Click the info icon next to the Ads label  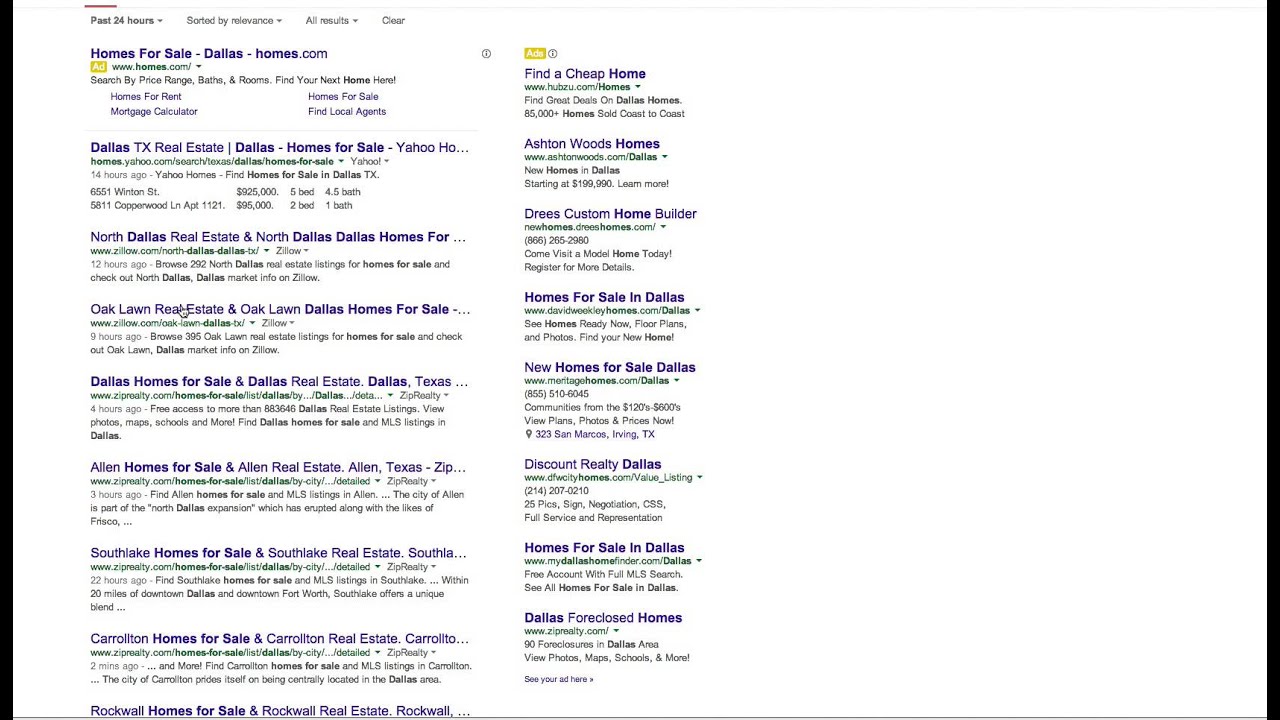point(552,54)
